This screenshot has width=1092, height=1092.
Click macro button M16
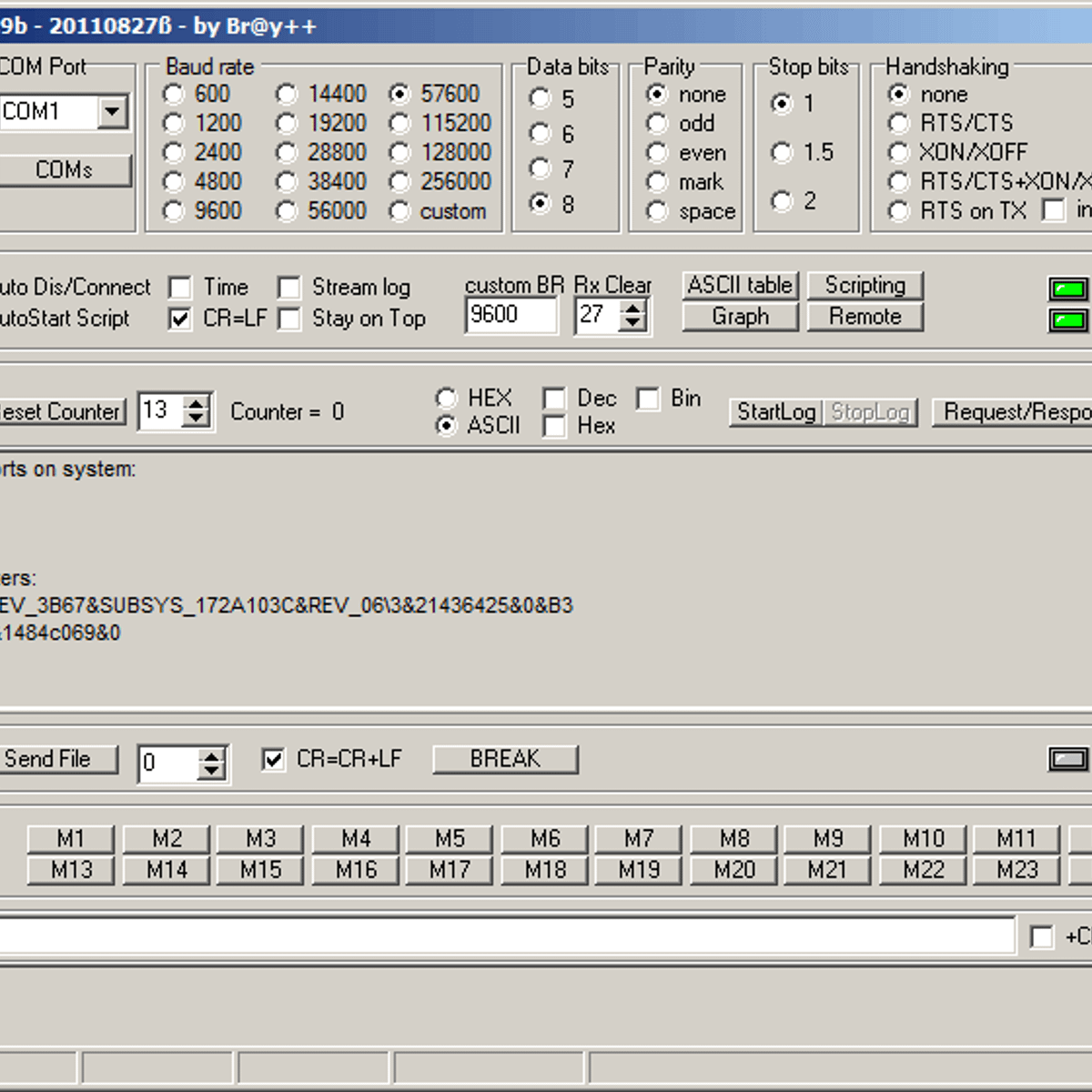point(356,870)
